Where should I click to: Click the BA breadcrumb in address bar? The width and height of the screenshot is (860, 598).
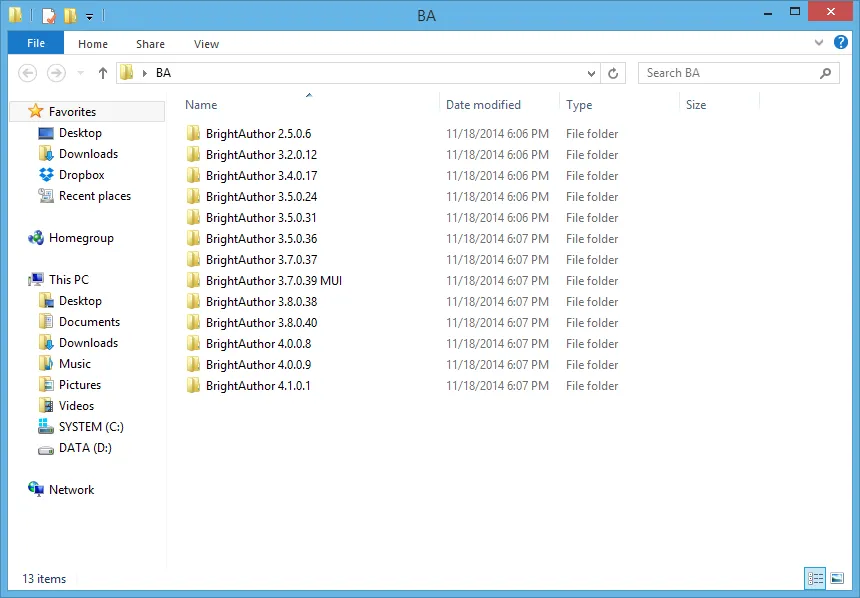pos(163,73)
